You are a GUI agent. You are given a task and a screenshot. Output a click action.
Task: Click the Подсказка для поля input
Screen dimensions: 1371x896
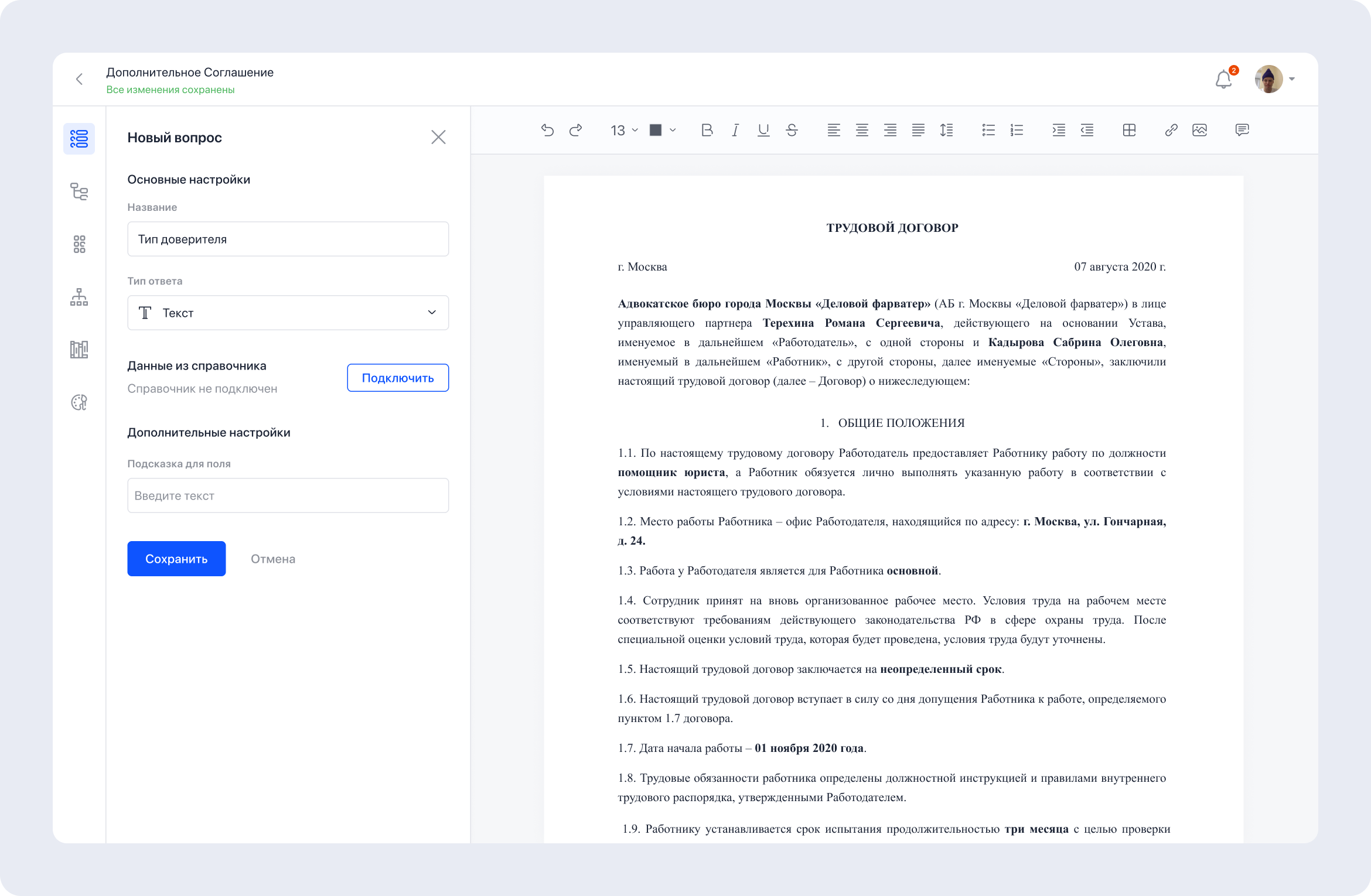click(x=288, y=495)
